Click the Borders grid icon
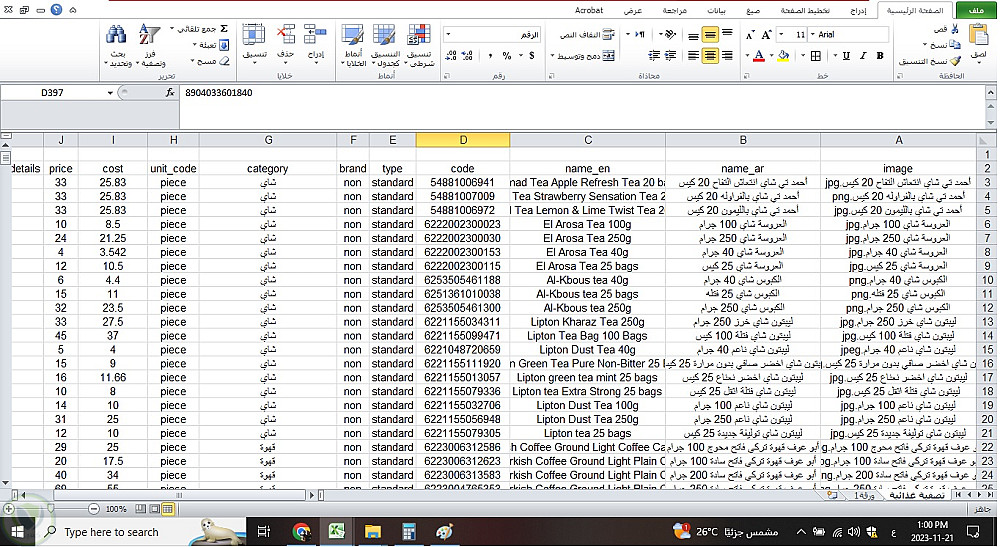The height and width of the screenshot is (547, 1000). 816,56
